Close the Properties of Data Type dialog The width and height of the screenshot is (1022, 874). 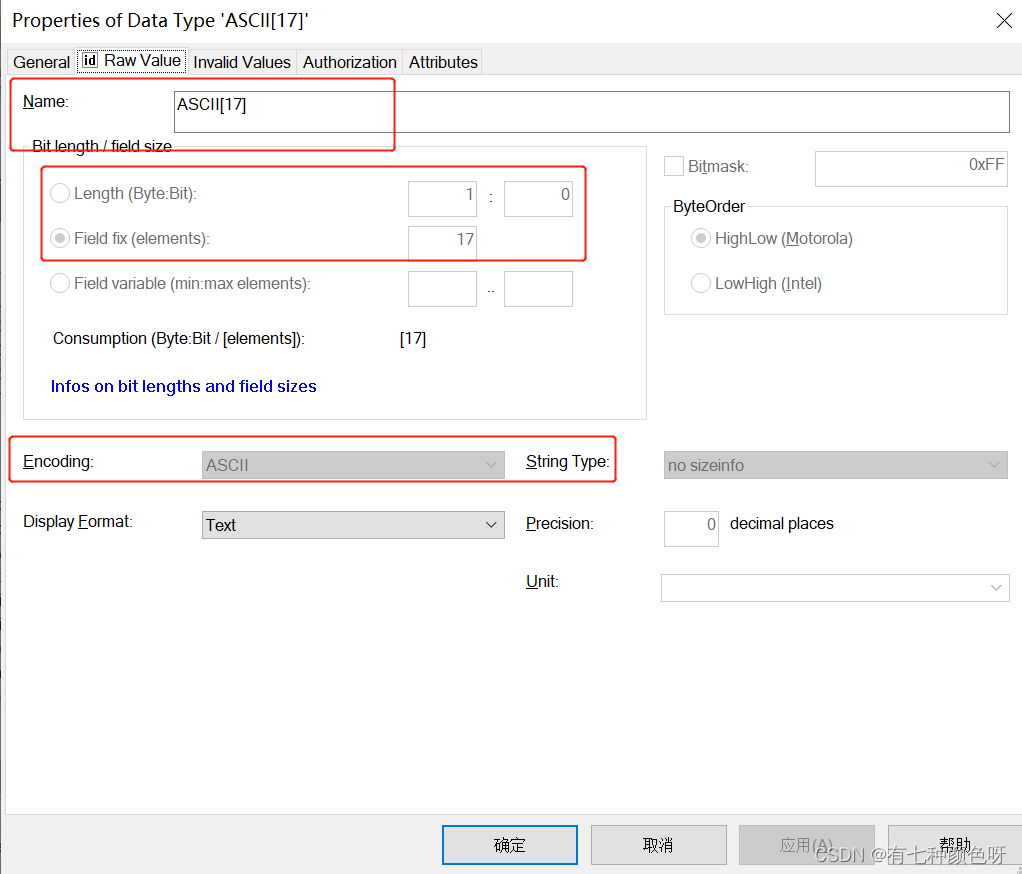click(1004, 21)
